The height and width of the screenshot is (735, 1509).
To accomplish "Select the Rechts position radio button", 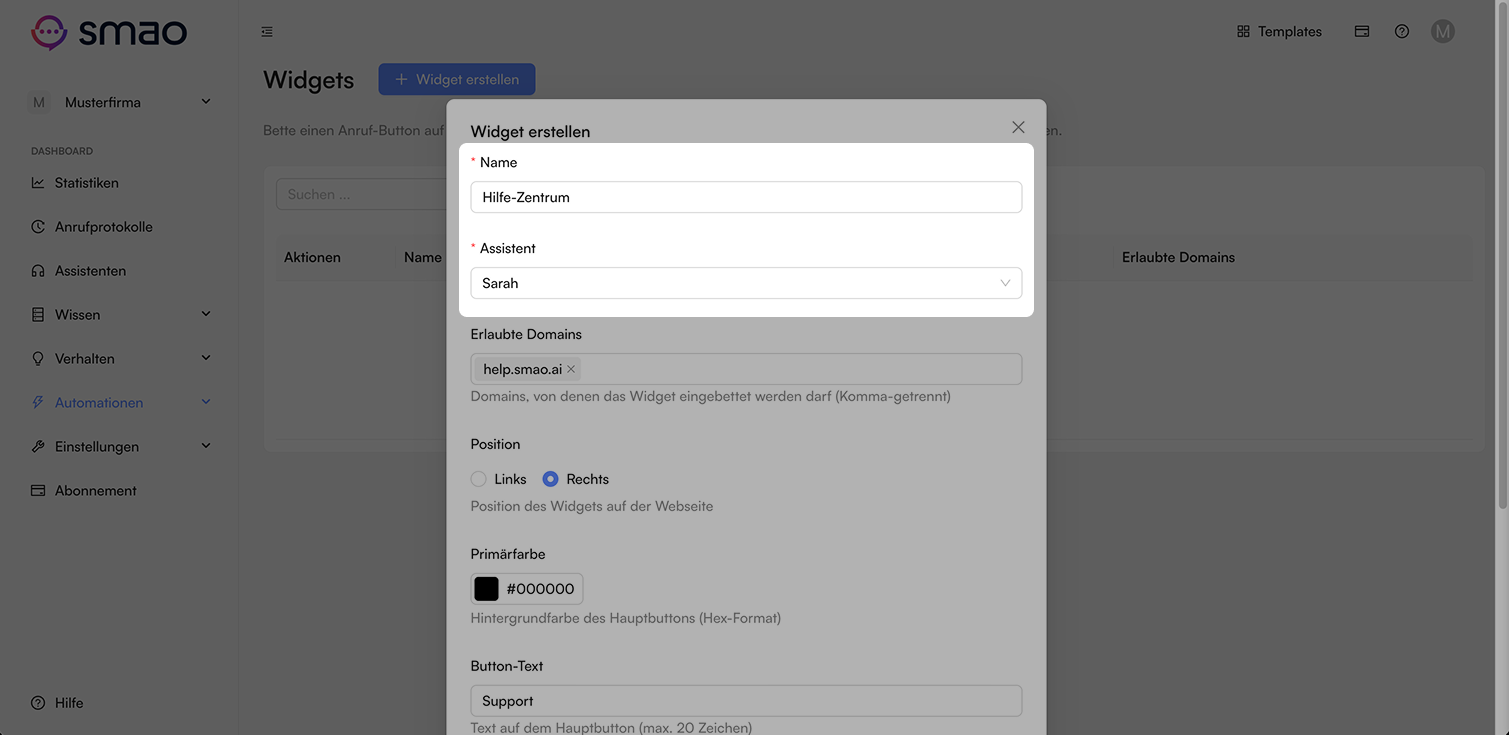I will coord(550,479).
